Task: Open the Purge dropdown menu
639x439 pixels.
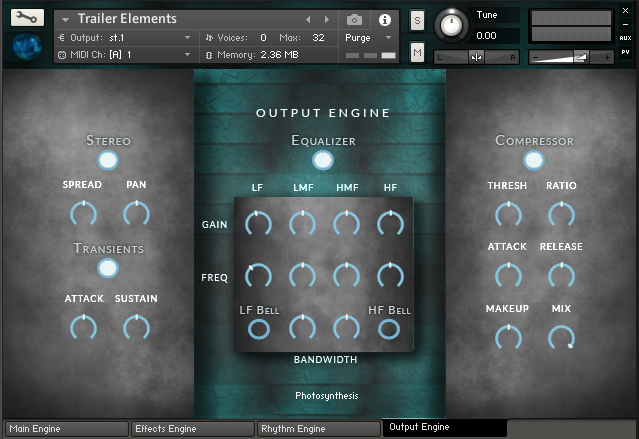Action: [x=368, y=38]
